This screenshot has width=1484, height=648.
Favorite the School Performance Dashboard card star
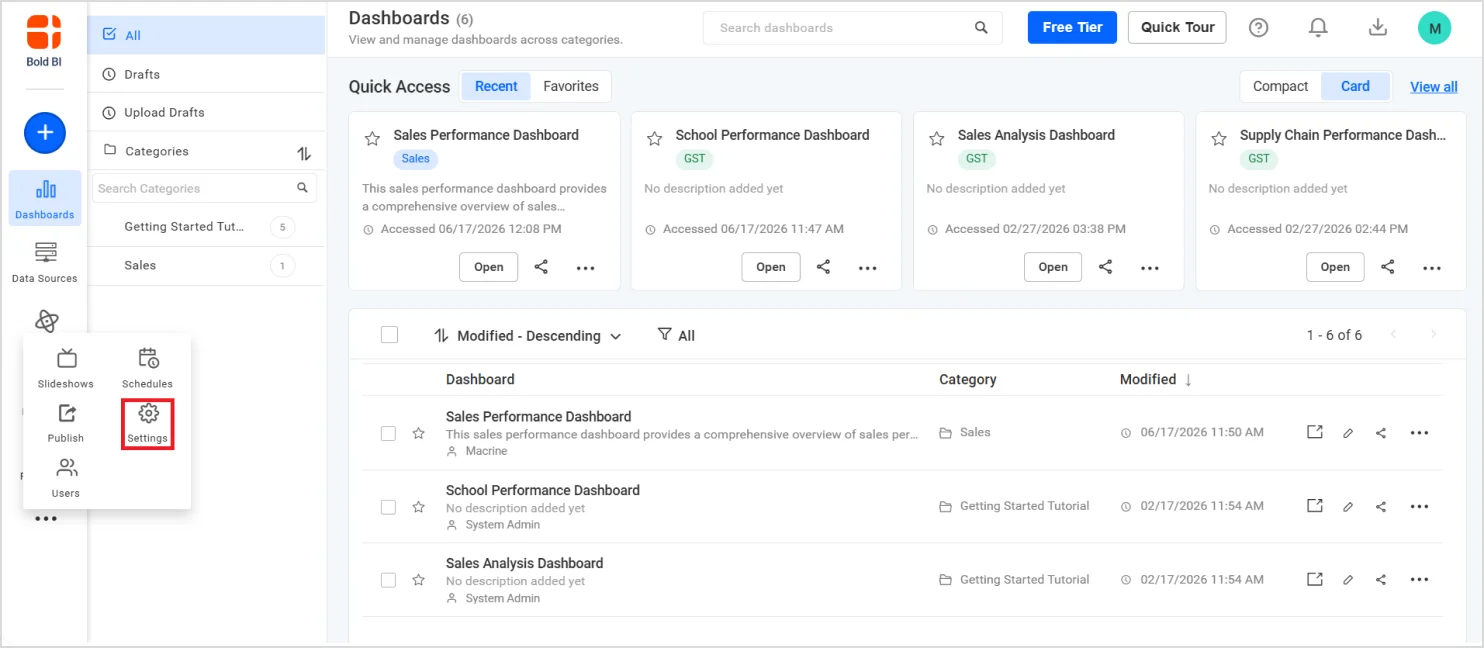(x=654, y=139)
